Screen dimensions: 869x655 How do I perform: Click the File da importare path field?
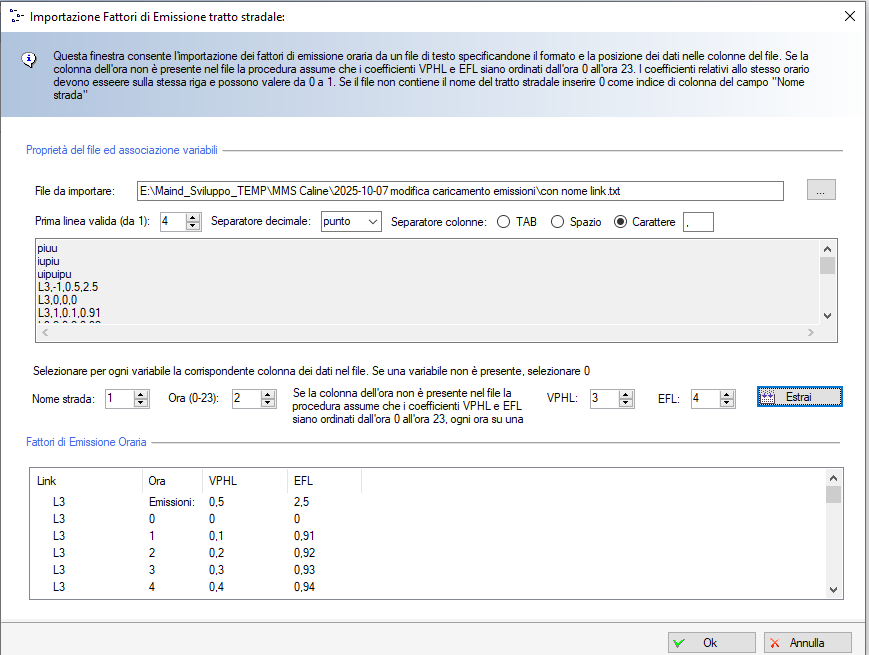[x=459, y=190]
